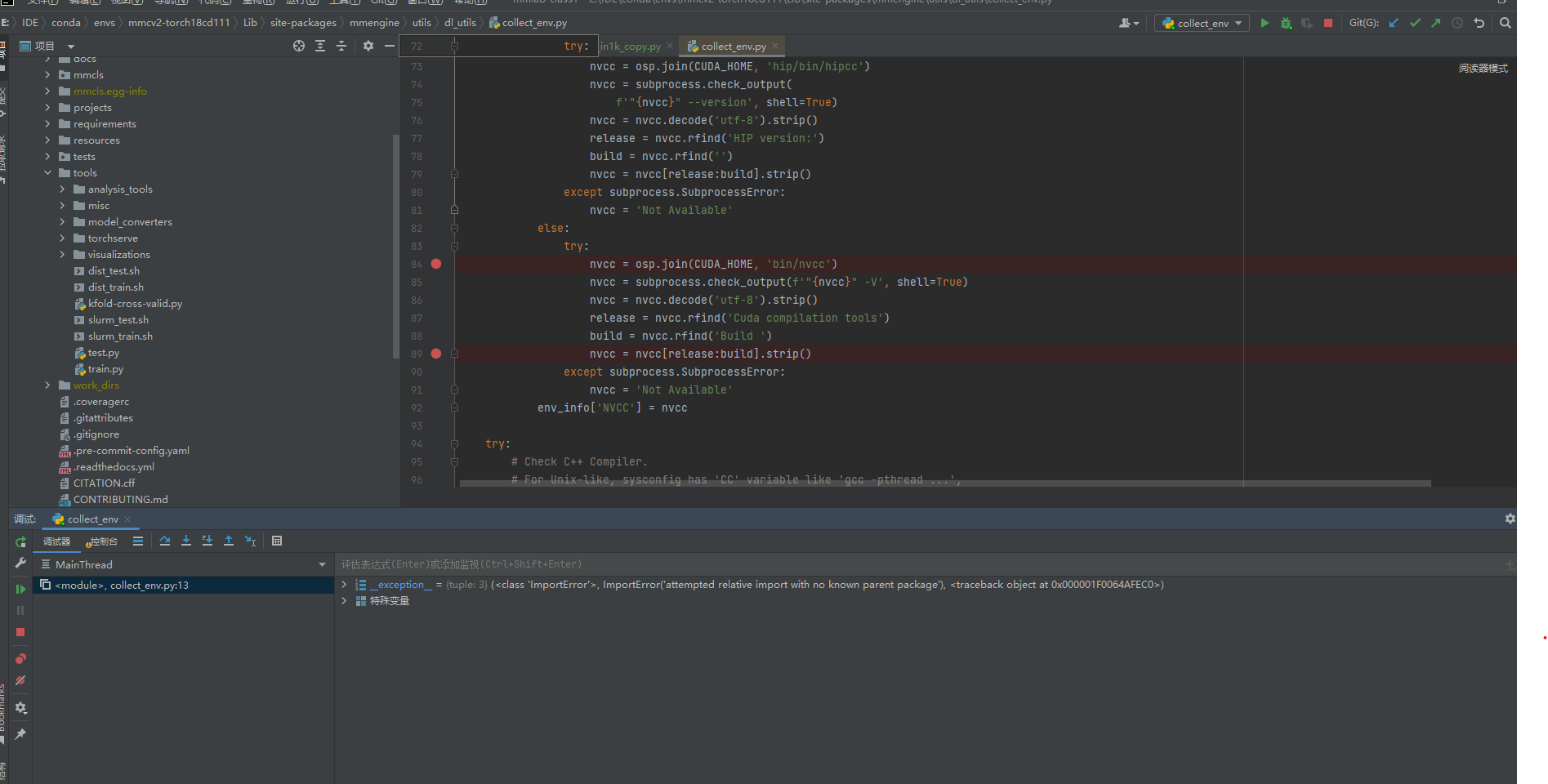The height and width of the screenshot is (784, 1548).
Task: Open the MainThread frames dropdown
Action: tap(321, 563)
